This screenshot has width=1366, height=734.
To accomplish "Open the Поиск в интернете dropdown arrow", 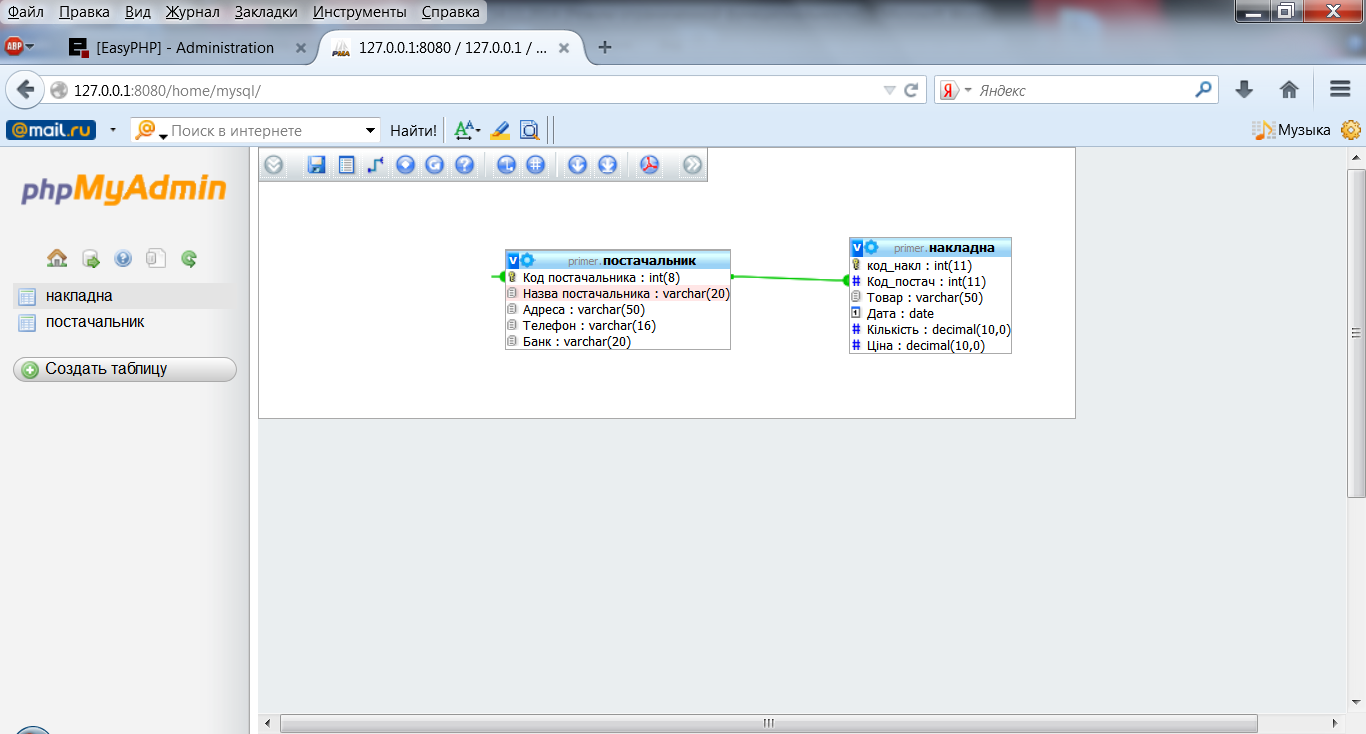I will coord(371,130).
